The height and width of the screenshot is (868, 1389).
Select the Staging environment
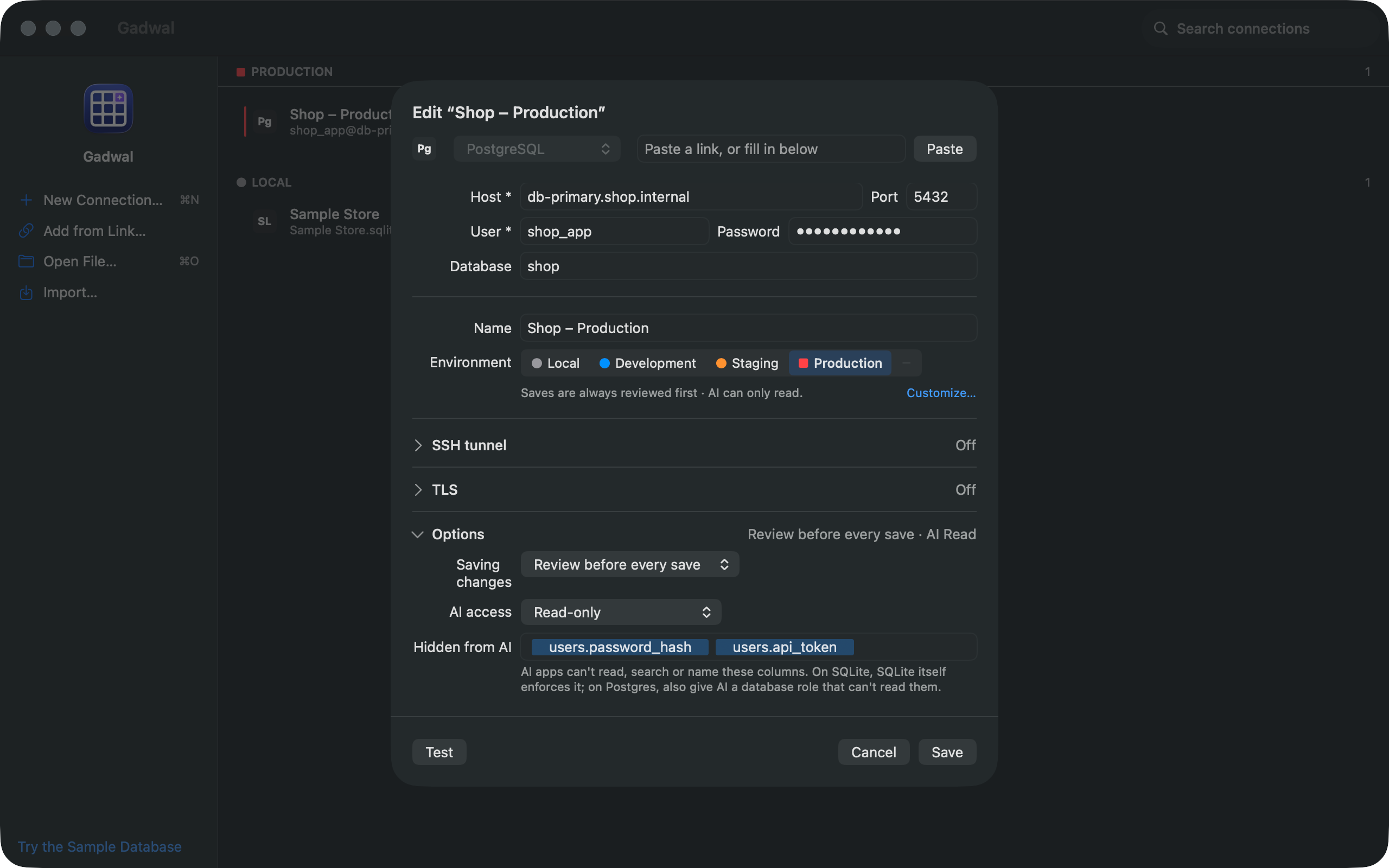coord(747,363)
